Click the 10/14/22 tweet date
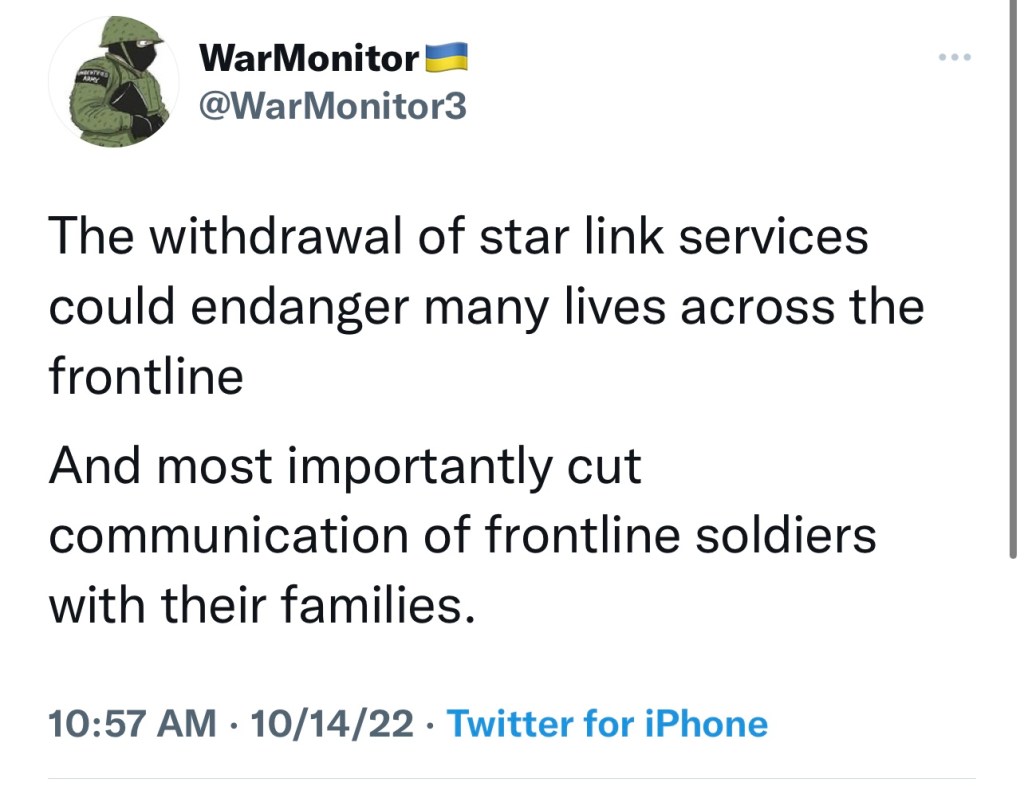 332,723
